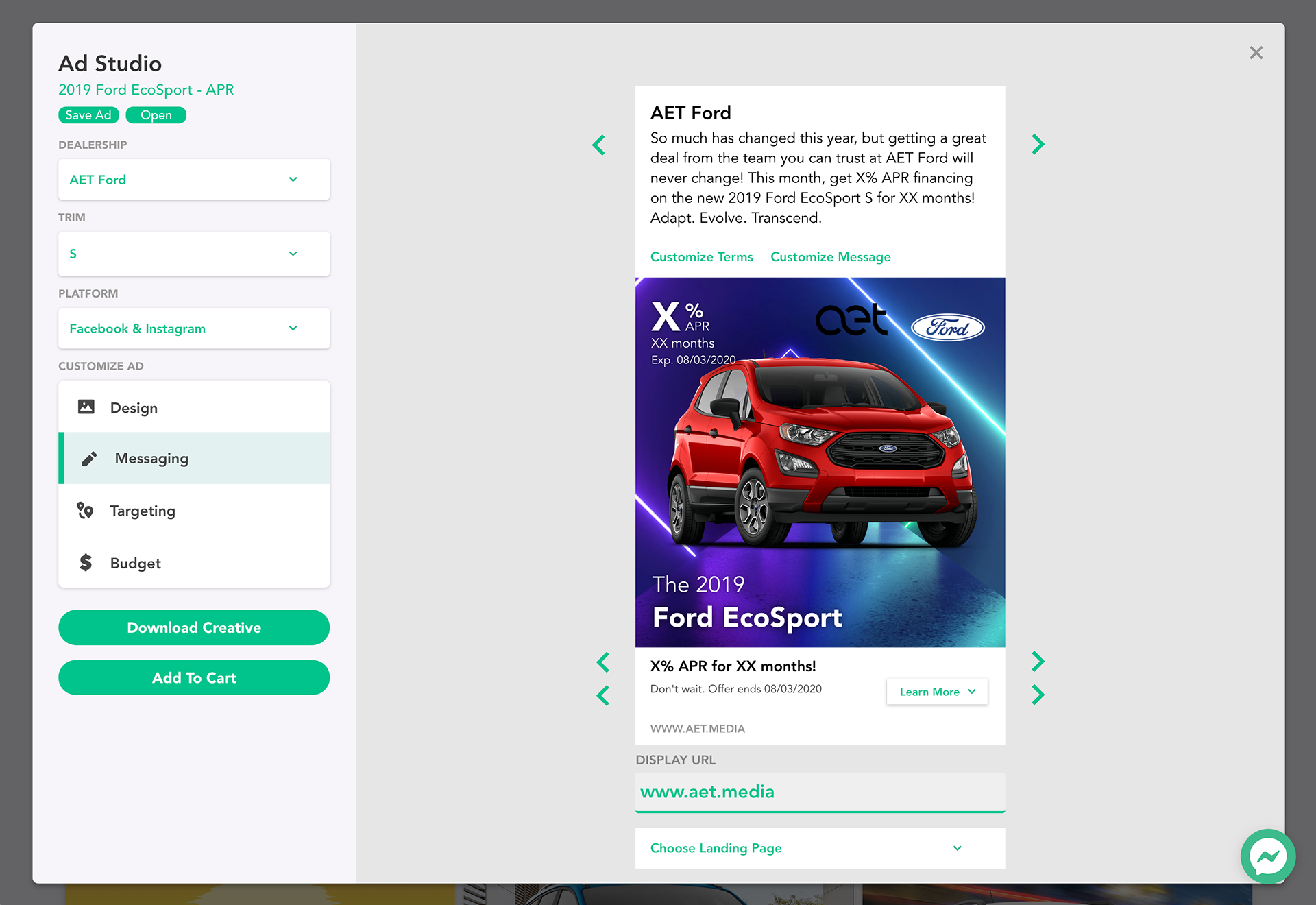This screenshot has width=1316, height=905.
Task: Expand the Dealership AET Ford dropdown
Action: pos(194,180)
